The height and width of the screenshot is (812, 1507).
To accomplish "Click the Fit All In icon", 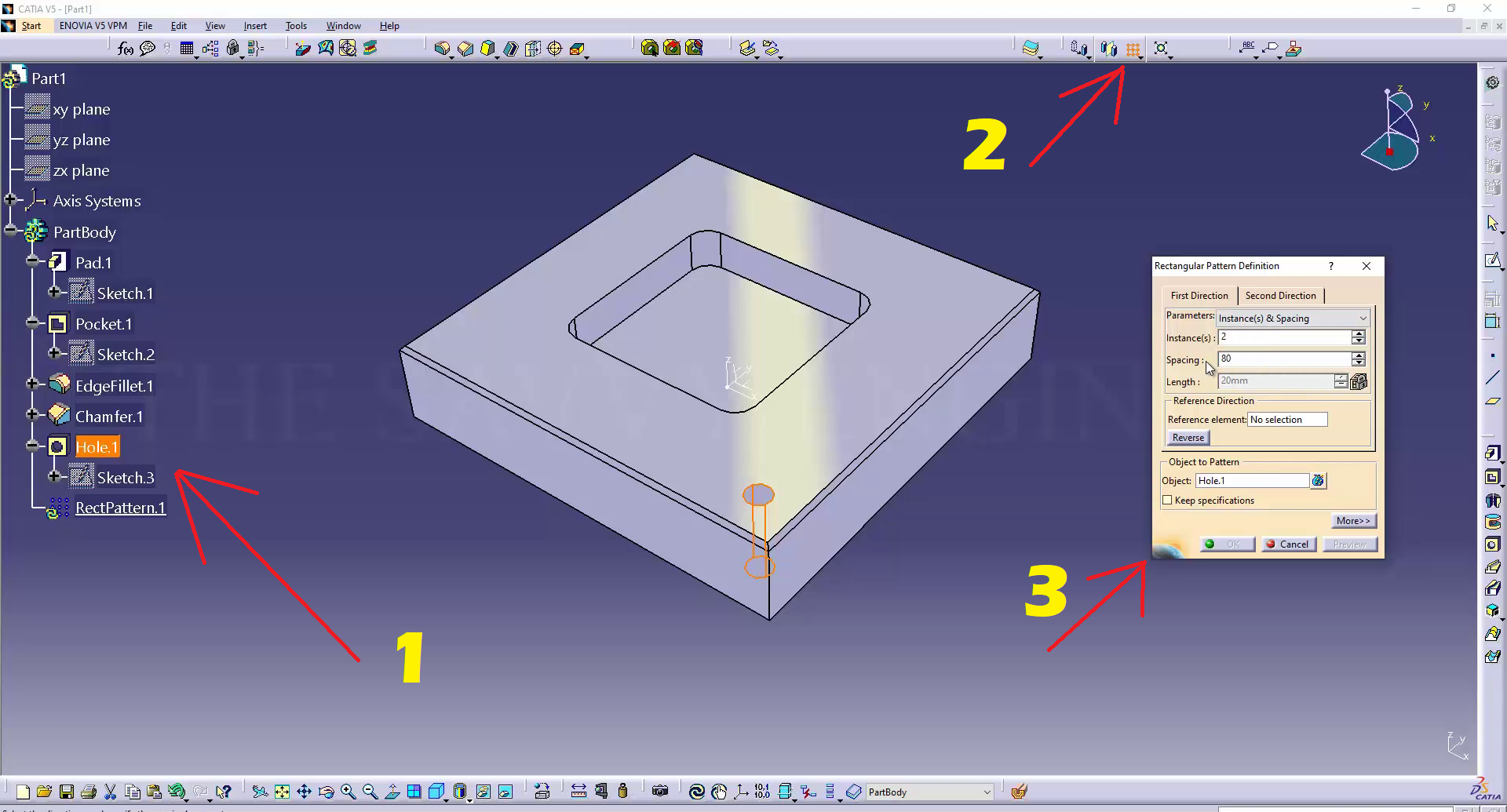I will point(282,792).
